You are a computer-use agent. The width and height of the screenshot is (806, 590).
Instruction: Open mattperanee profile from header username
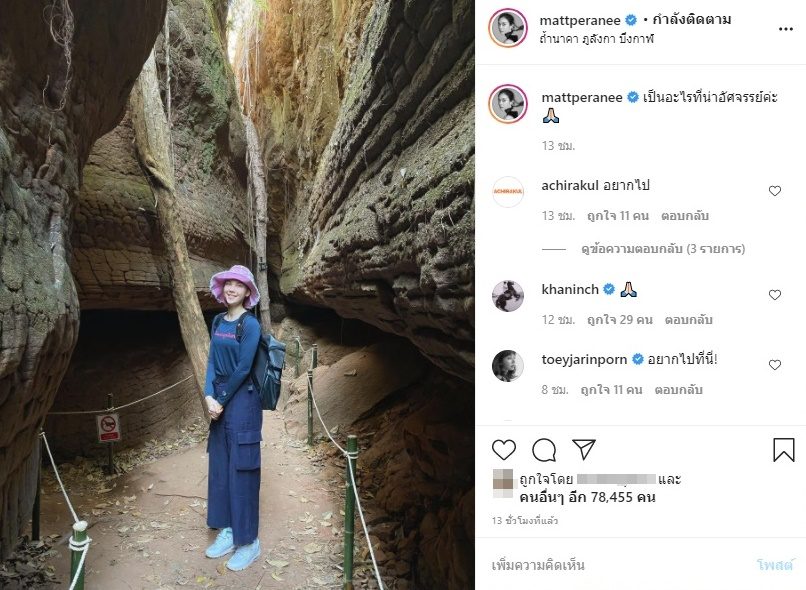(x=580, y=21)
